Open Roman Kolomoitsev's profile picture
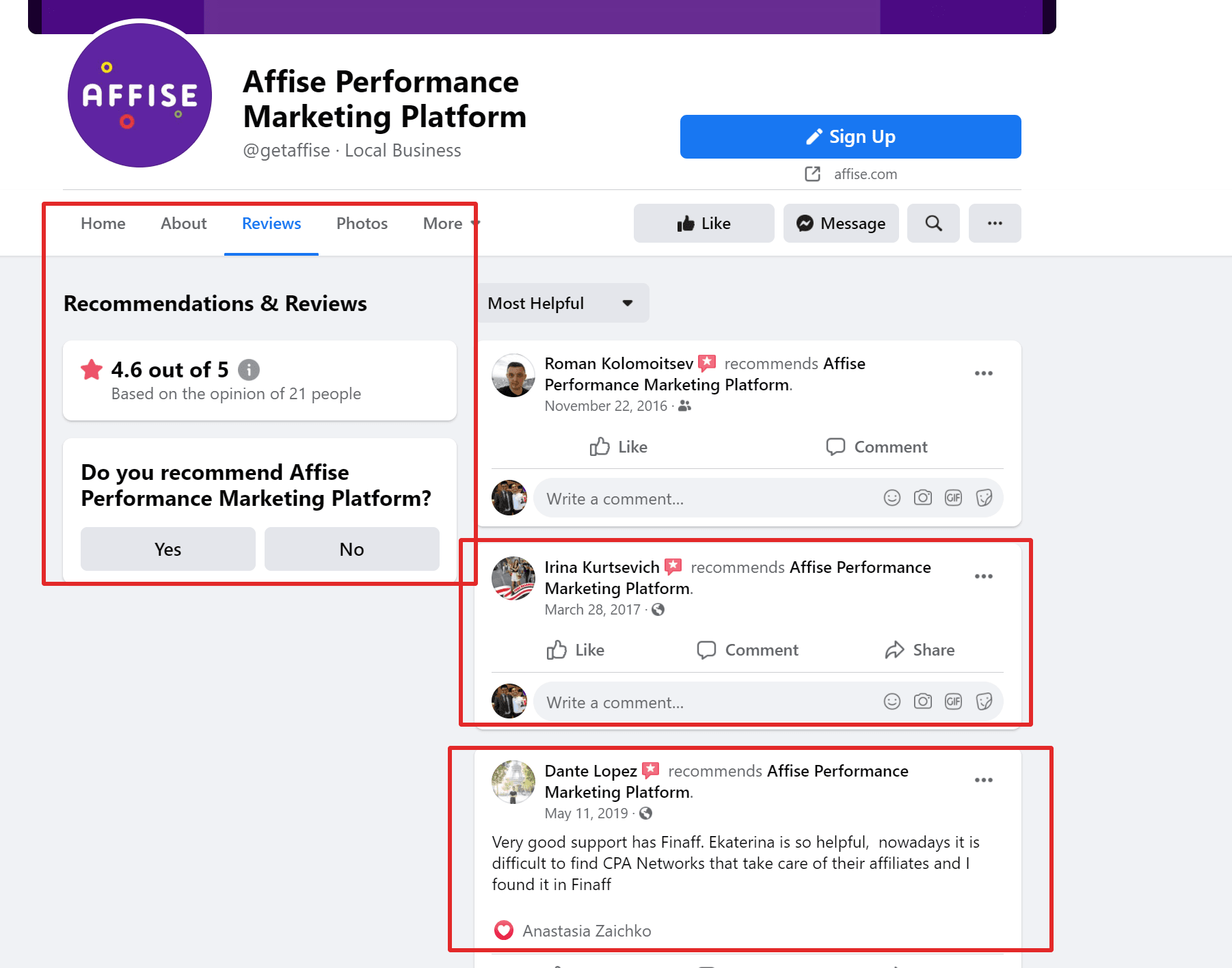 (513, 375)
